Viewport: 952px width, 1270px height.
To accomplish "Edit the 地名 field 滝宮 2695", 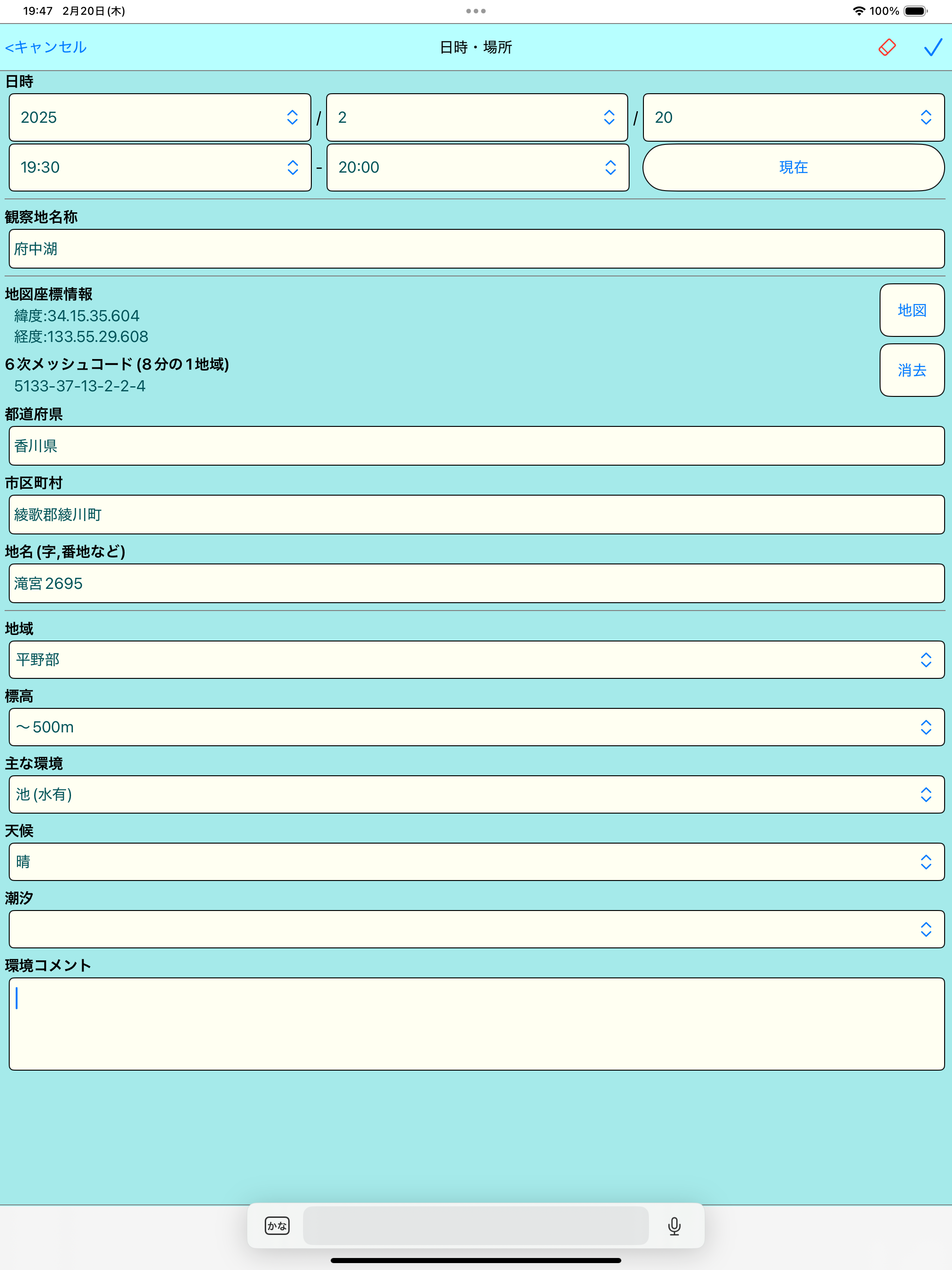I will (477, 583).
